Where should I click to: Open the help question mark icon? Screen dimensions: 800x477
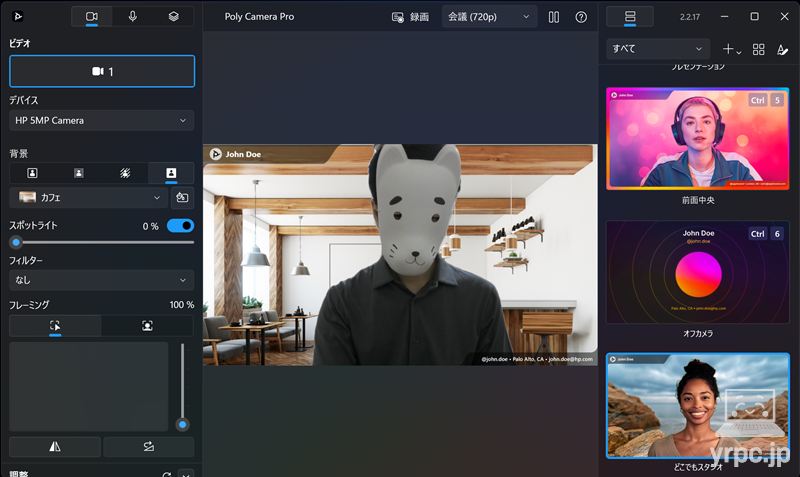[x=581, y=17]
